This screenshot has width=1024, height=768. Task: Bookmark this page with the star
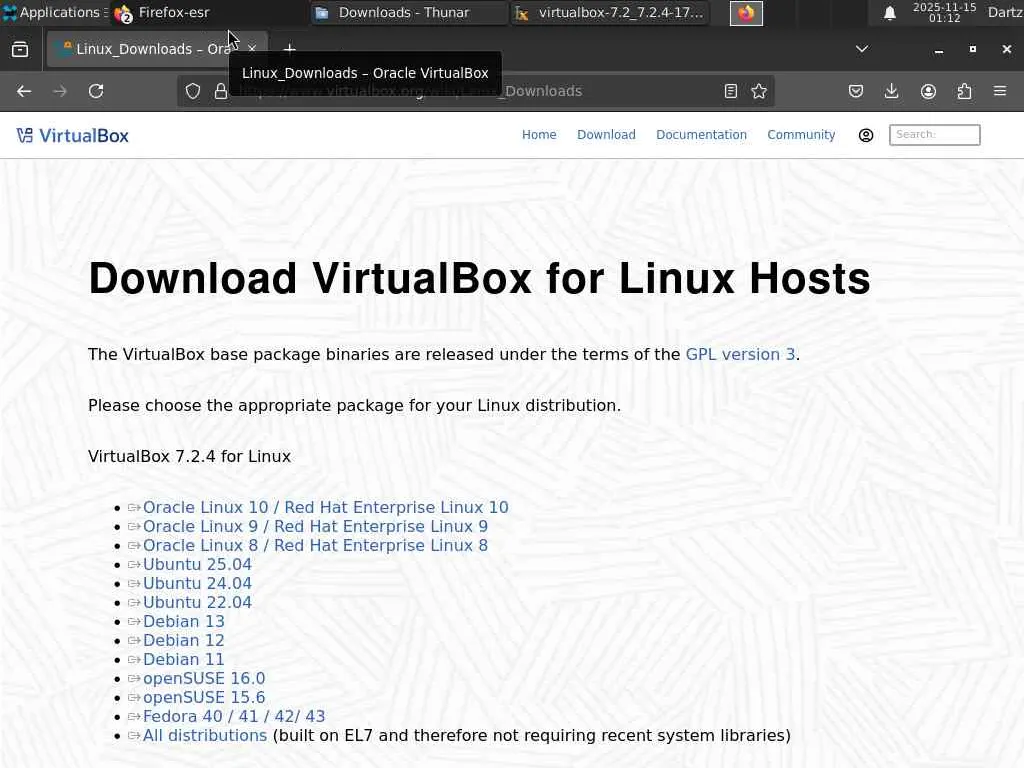tap(759, 91)
